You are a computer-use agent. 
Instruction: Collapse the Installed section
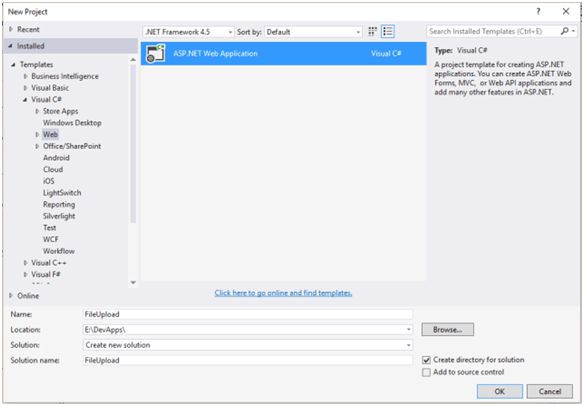10,46
